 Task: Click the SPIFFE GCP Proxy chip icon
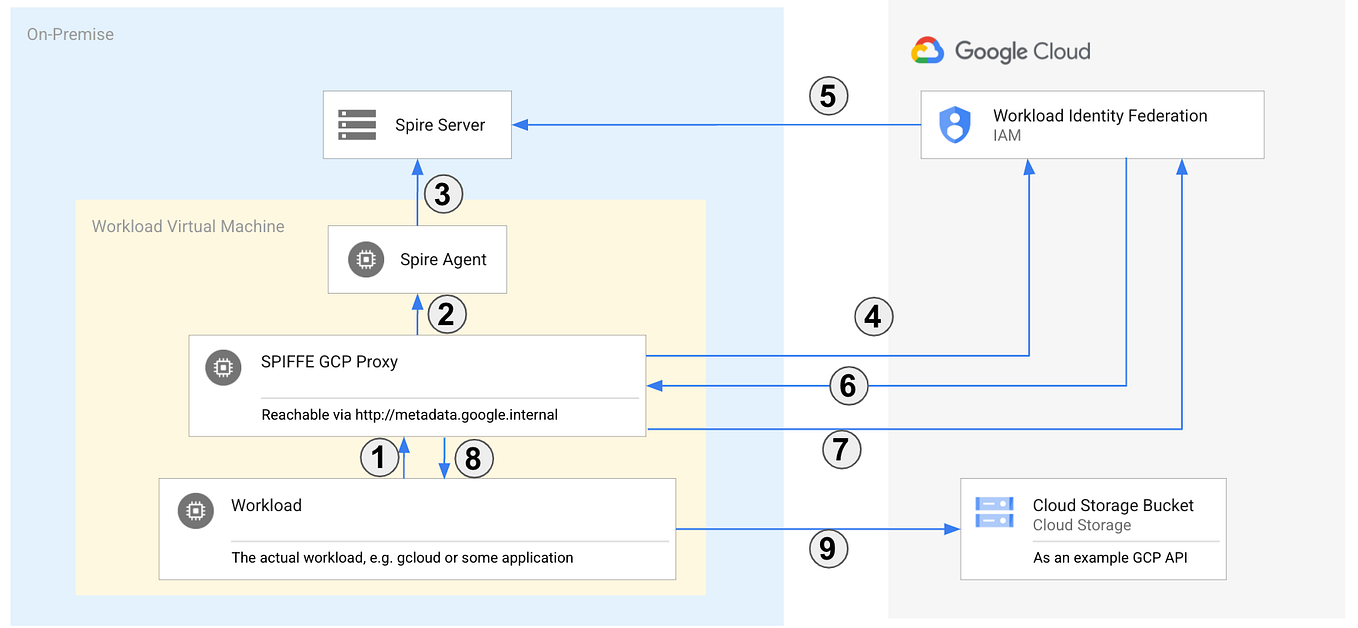point(223,367)
